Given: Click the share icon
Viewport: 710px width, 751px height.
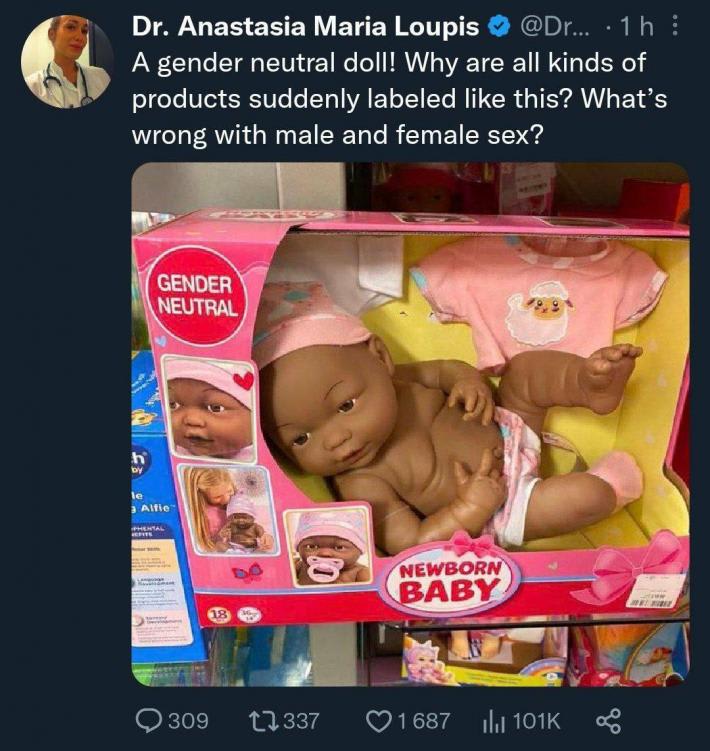Looking at the screenshot, I should pos(606,720).
